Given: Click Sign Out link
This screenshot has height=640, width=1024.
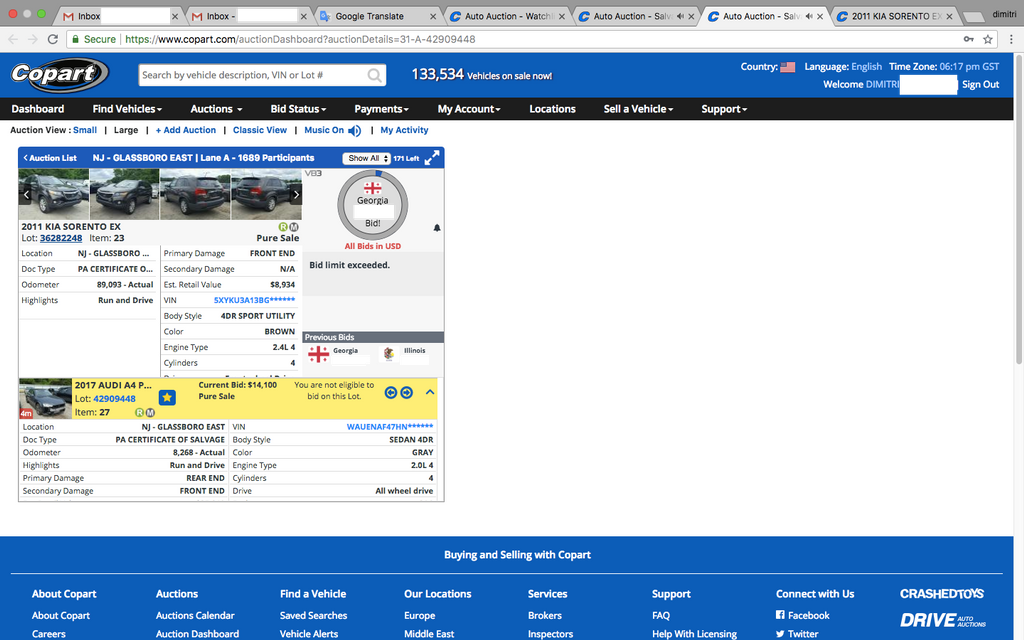Looking at the screenshot, I should coord(980,84).
